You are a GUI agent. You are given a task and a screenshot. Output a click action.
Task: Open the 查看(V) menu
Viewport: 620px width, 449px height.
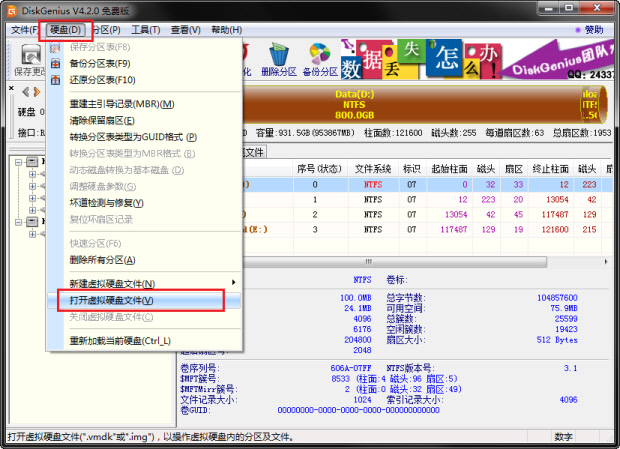point(185,30)
